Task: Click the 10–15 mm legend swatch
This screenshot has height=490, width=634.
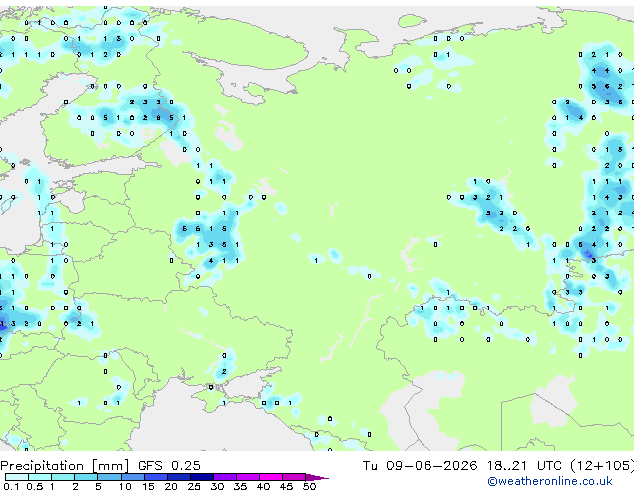Action: coord(132,477)
